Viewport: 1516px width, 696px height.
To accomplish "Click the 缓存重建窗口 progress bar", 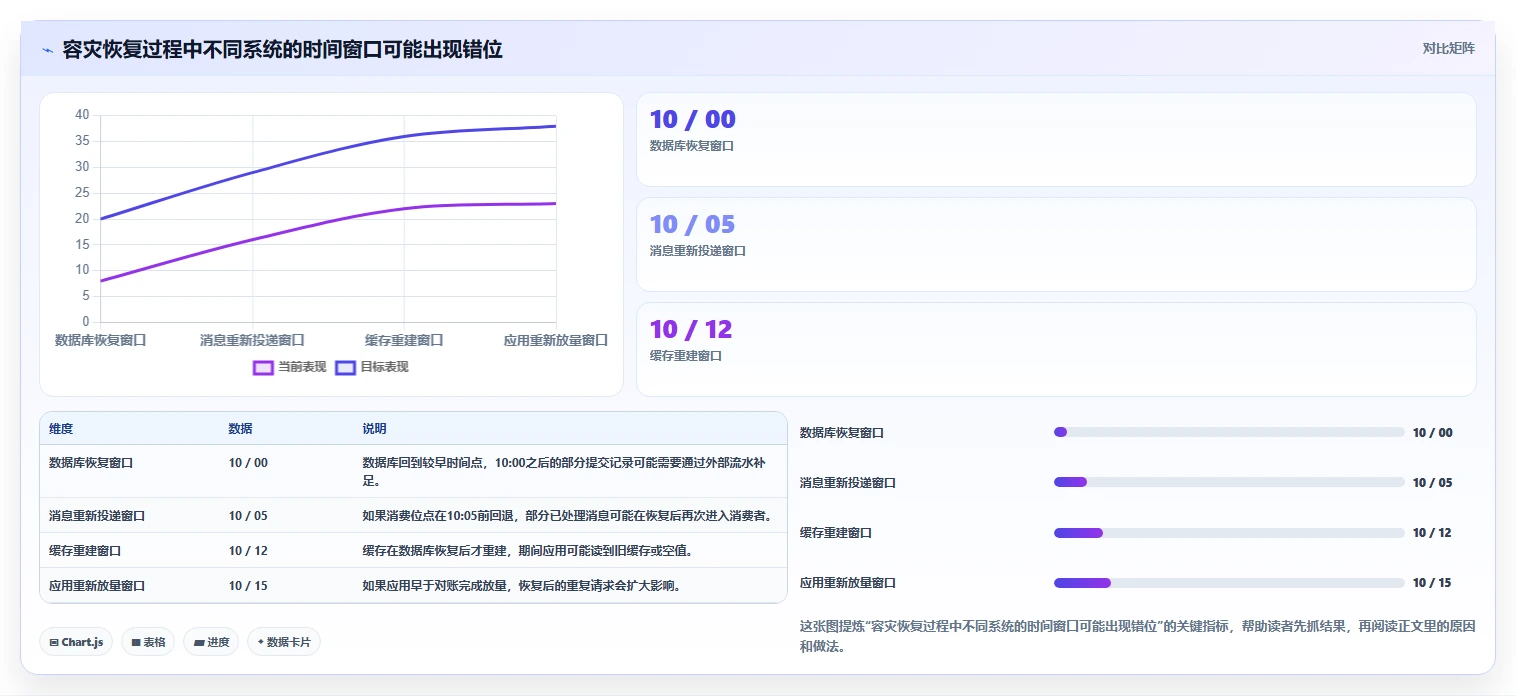I will point(1229,532).
